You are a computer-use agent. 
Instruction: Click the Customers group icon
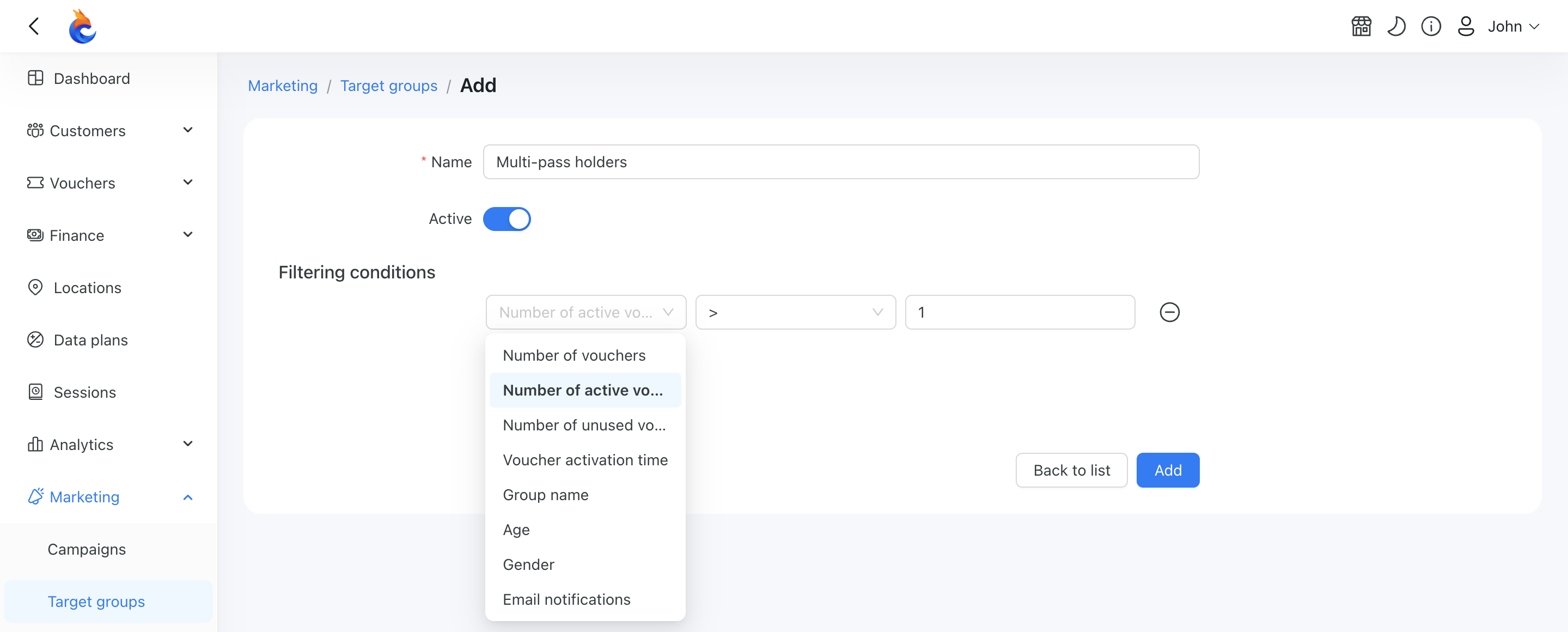pos(35,130)
